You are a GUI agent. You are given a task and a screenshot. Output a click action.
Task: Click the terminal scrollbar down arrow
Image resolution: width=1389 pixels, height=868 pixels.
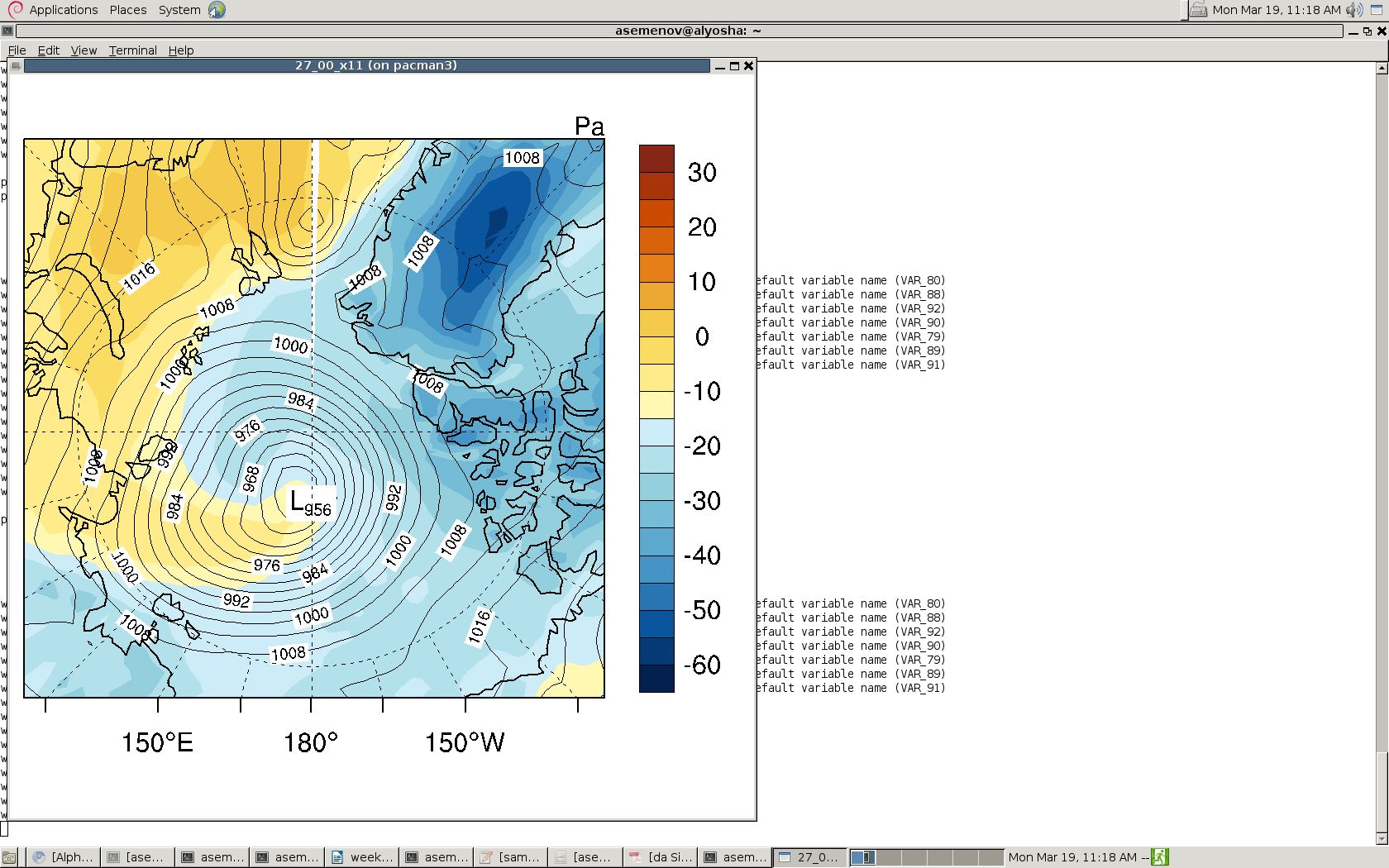pos(1382,838)
